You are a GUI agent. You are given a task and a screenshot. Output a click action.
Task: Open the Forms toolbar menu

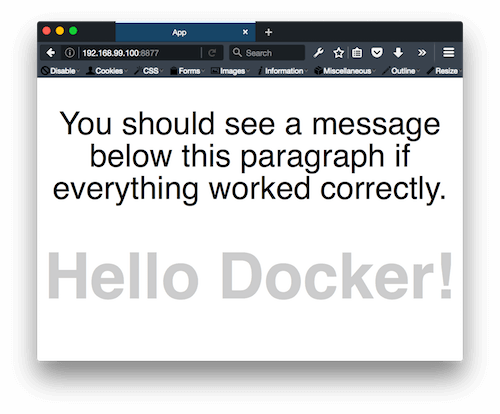pos(187,71)
